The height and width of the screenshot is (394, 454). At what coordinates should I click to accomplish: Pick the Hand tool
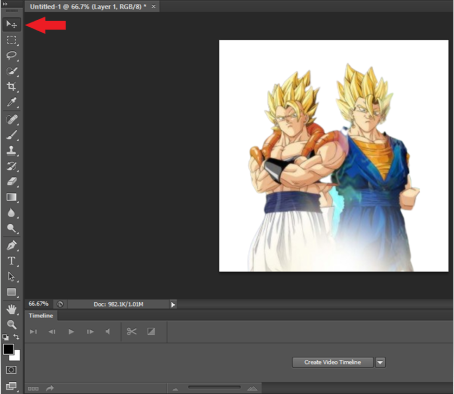tap(12, 309)
